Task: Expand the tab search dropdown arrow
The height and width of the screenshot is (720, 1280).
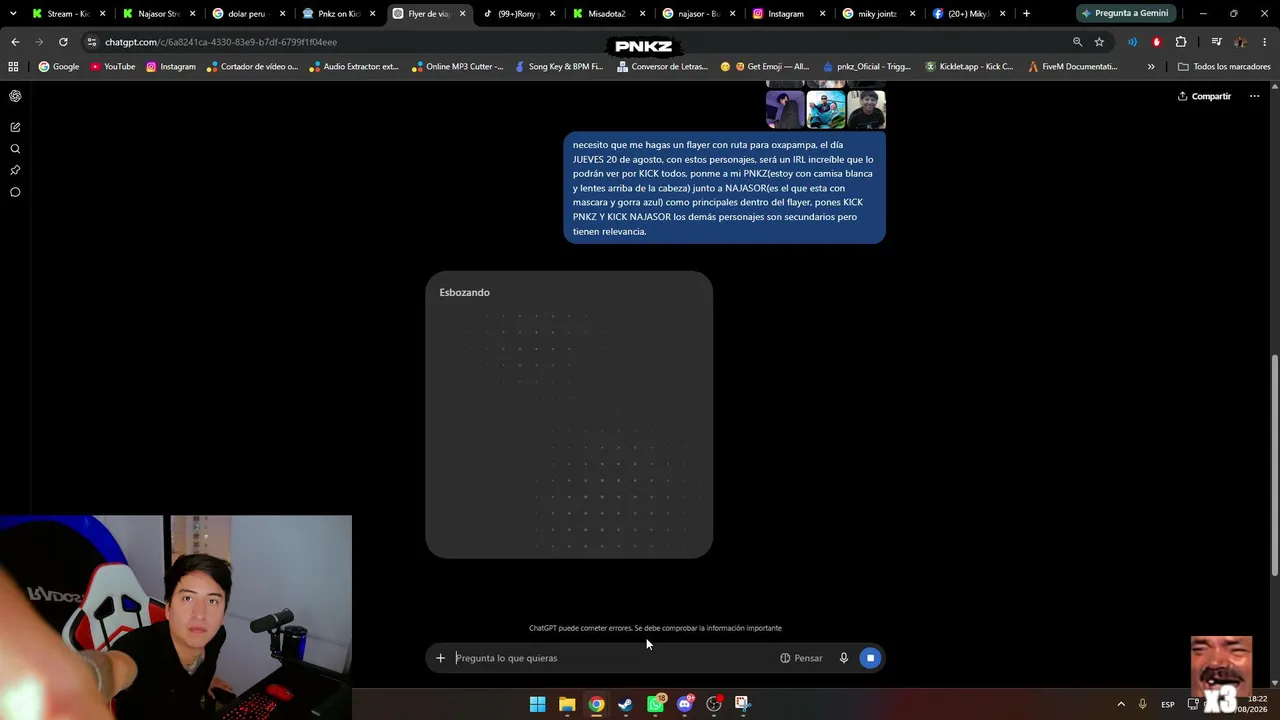Action: tap(13, 14)
